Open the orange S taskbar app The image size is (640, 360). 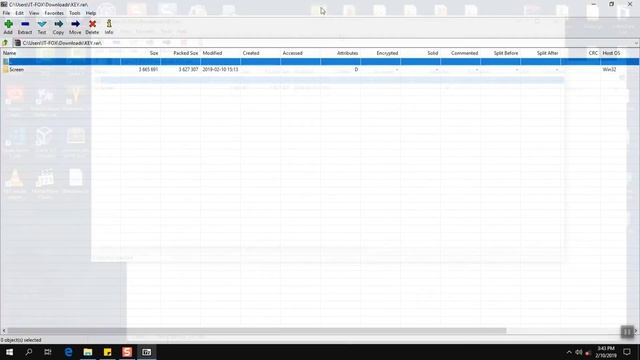pos(127,352)
